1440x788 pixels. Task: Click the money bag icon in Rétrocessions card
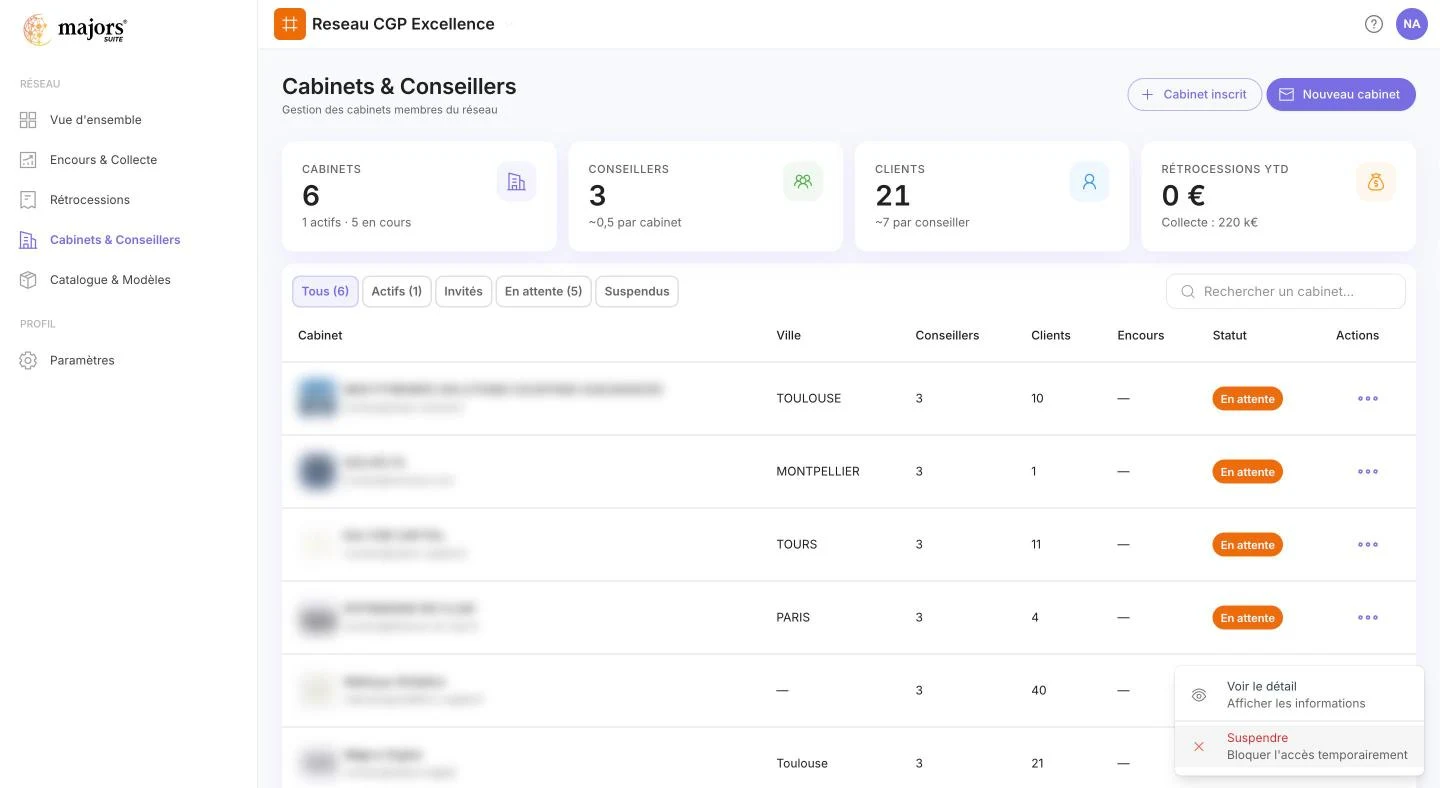pyautogui.click(x=1375, y=182)
